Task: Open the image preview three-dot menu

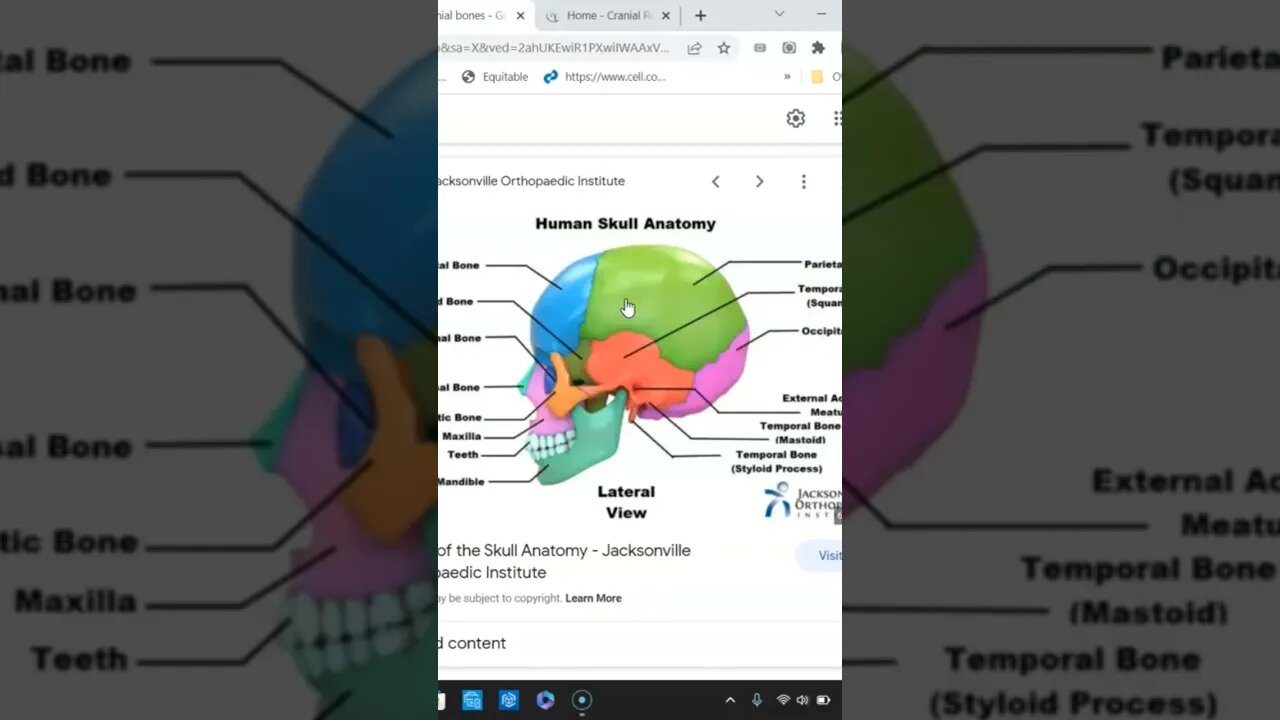Action: coord(803,181)
